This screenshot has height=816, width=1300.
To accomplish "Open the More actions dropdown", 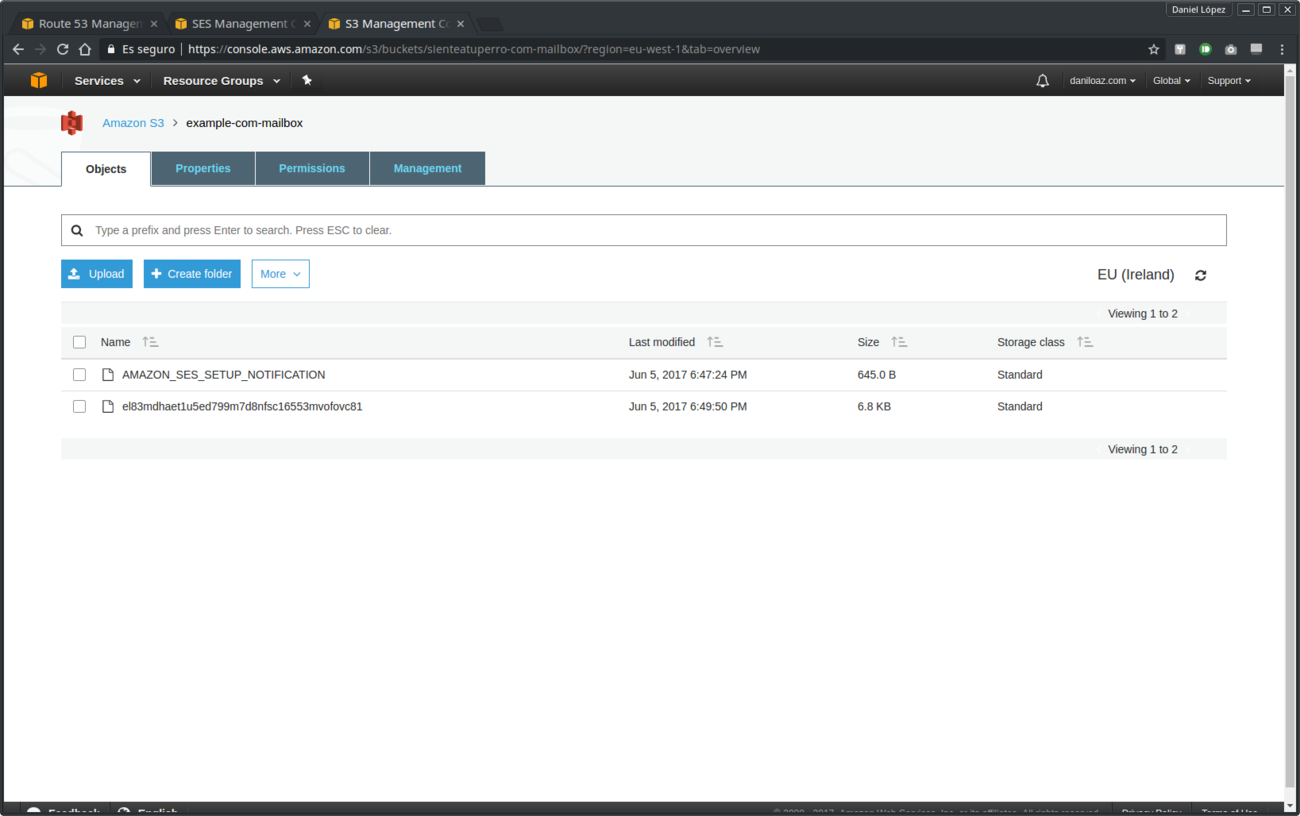I will pyautogui.click(x=280, y=274).
